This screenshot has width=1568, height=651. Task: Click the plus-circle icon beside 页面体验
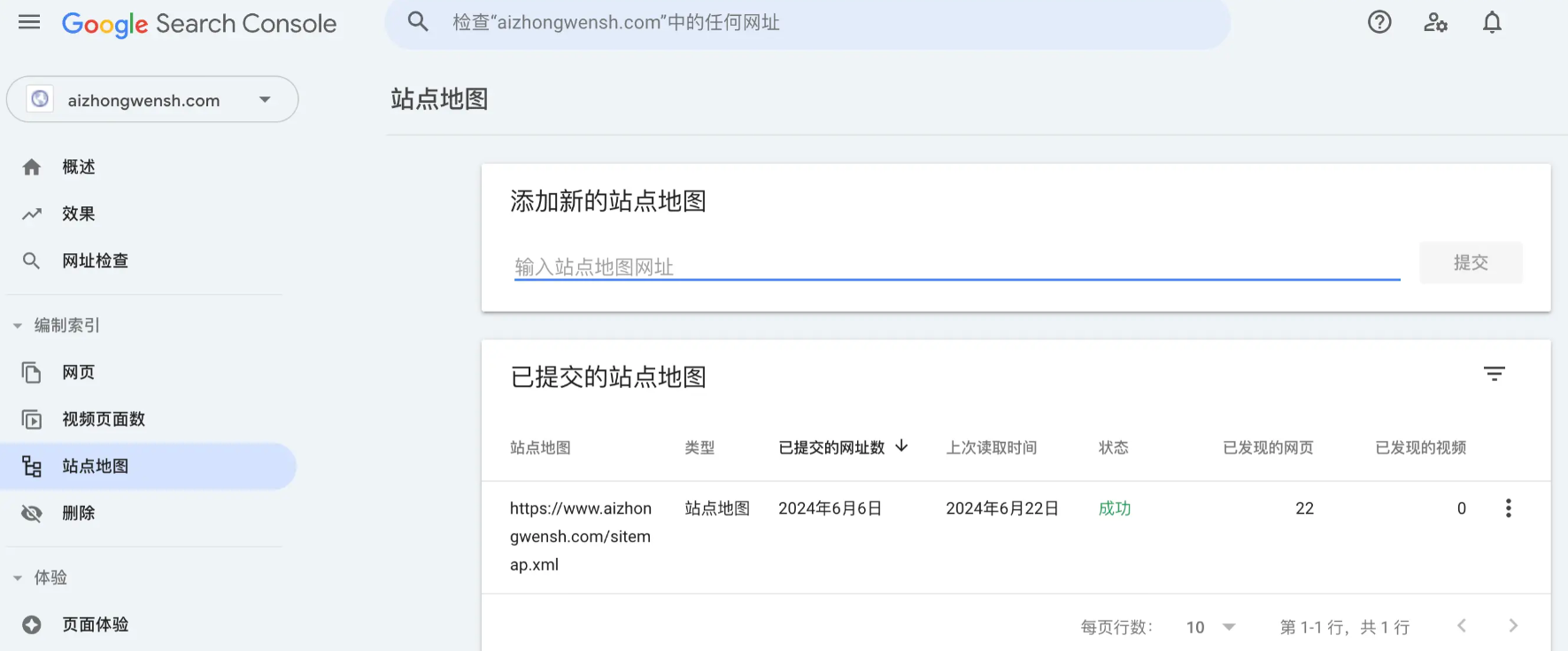click(32, 624)
